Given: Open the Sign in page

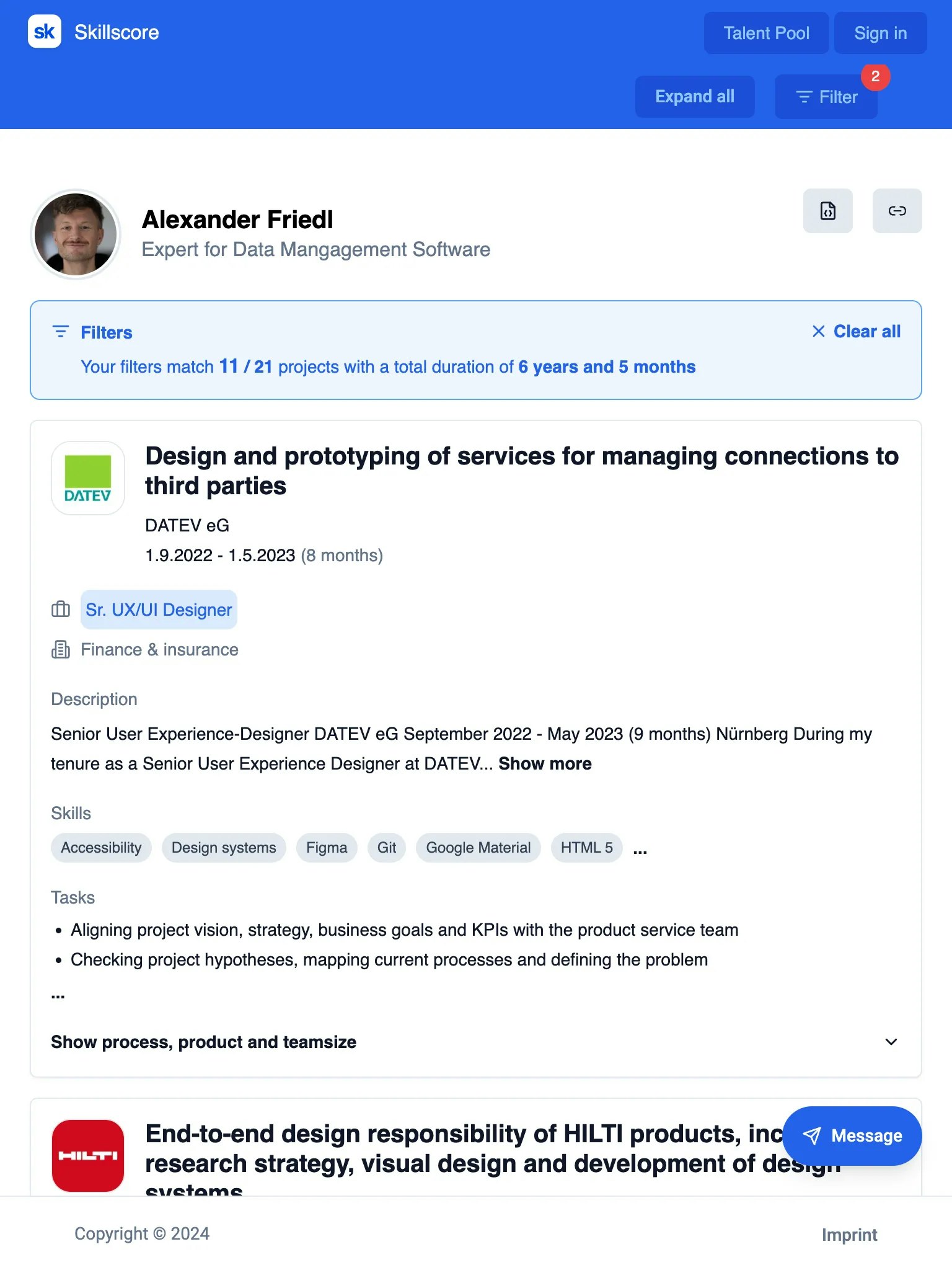Looking at the screenshot, I should (880, 33).
